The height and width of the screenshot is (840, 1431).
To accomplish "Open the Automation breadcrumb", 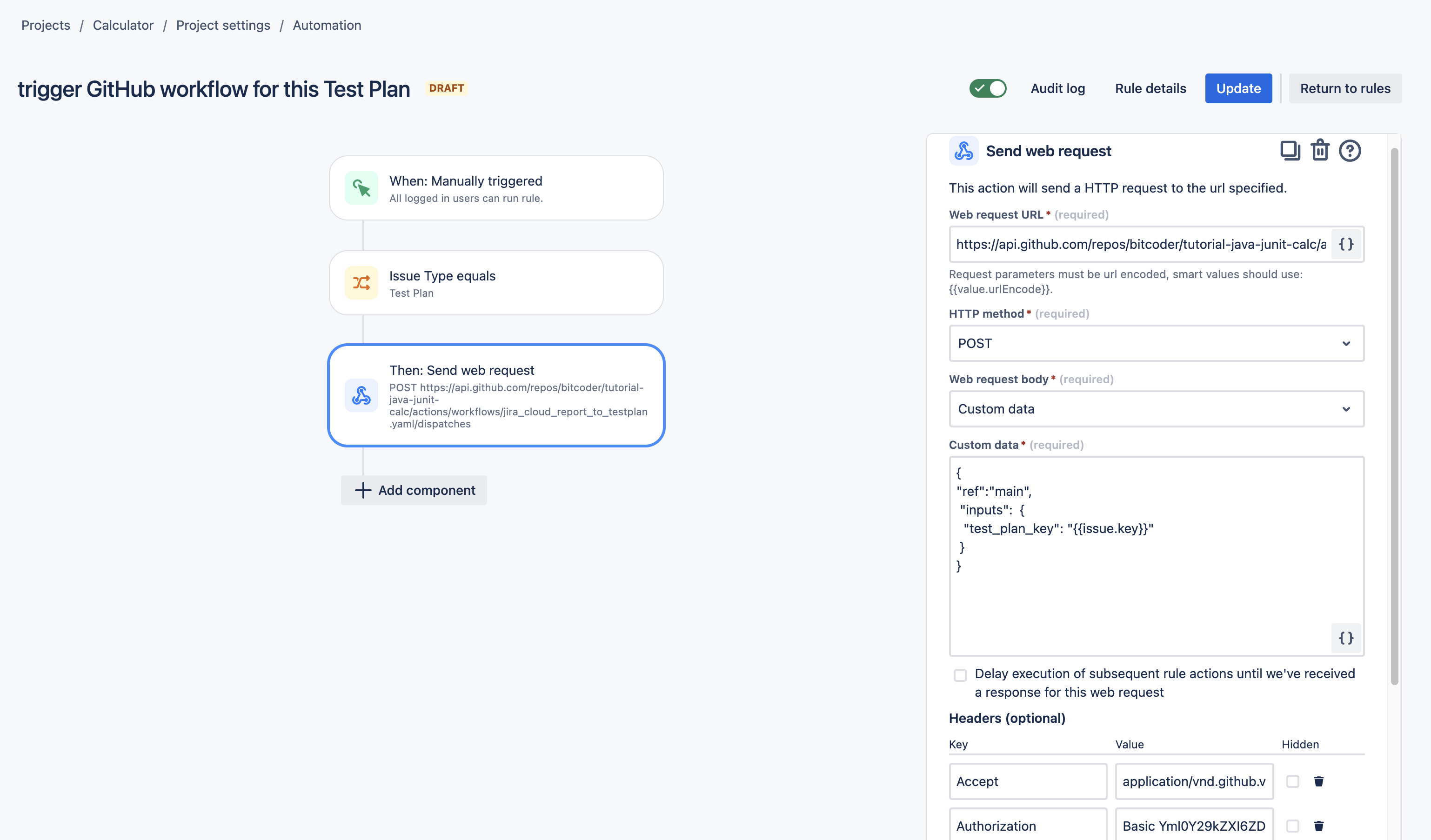I will [x=327, y=26].
